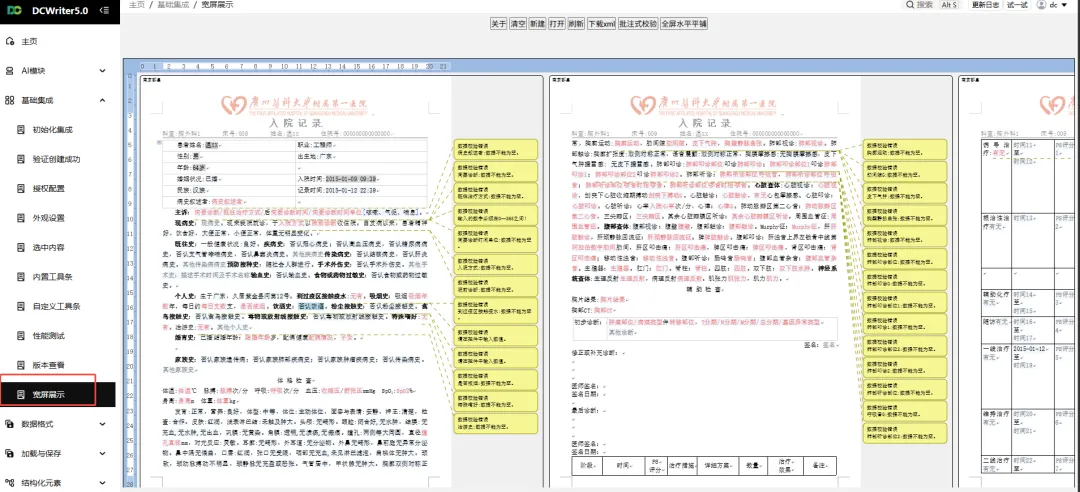Expand the AI模块 menu chevron

click(103, 71)
